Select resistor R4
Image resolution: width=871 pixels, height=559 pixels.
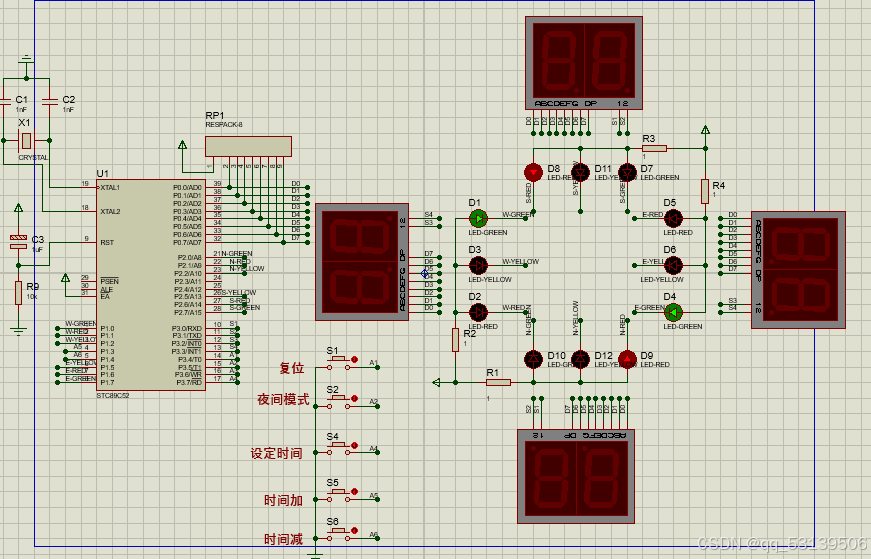[705, 191]
